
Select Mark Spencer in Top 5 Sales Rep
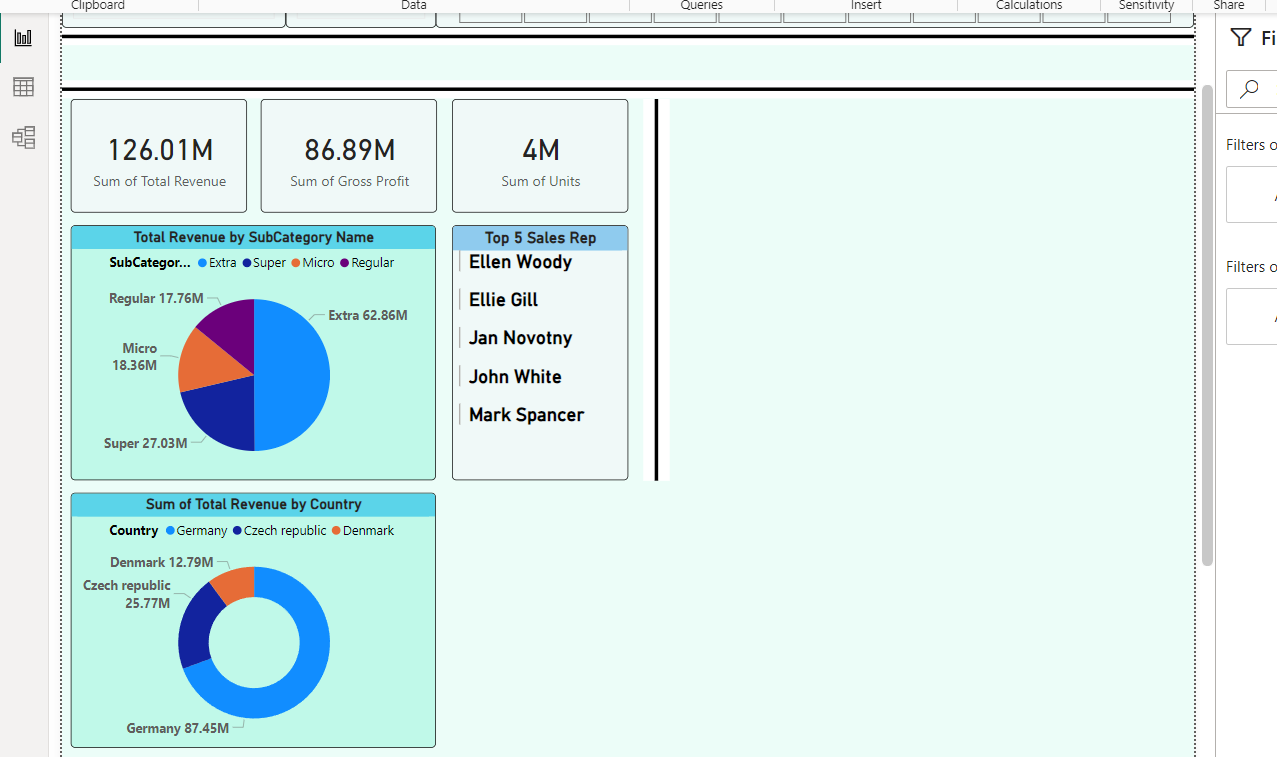pos(526,414)
